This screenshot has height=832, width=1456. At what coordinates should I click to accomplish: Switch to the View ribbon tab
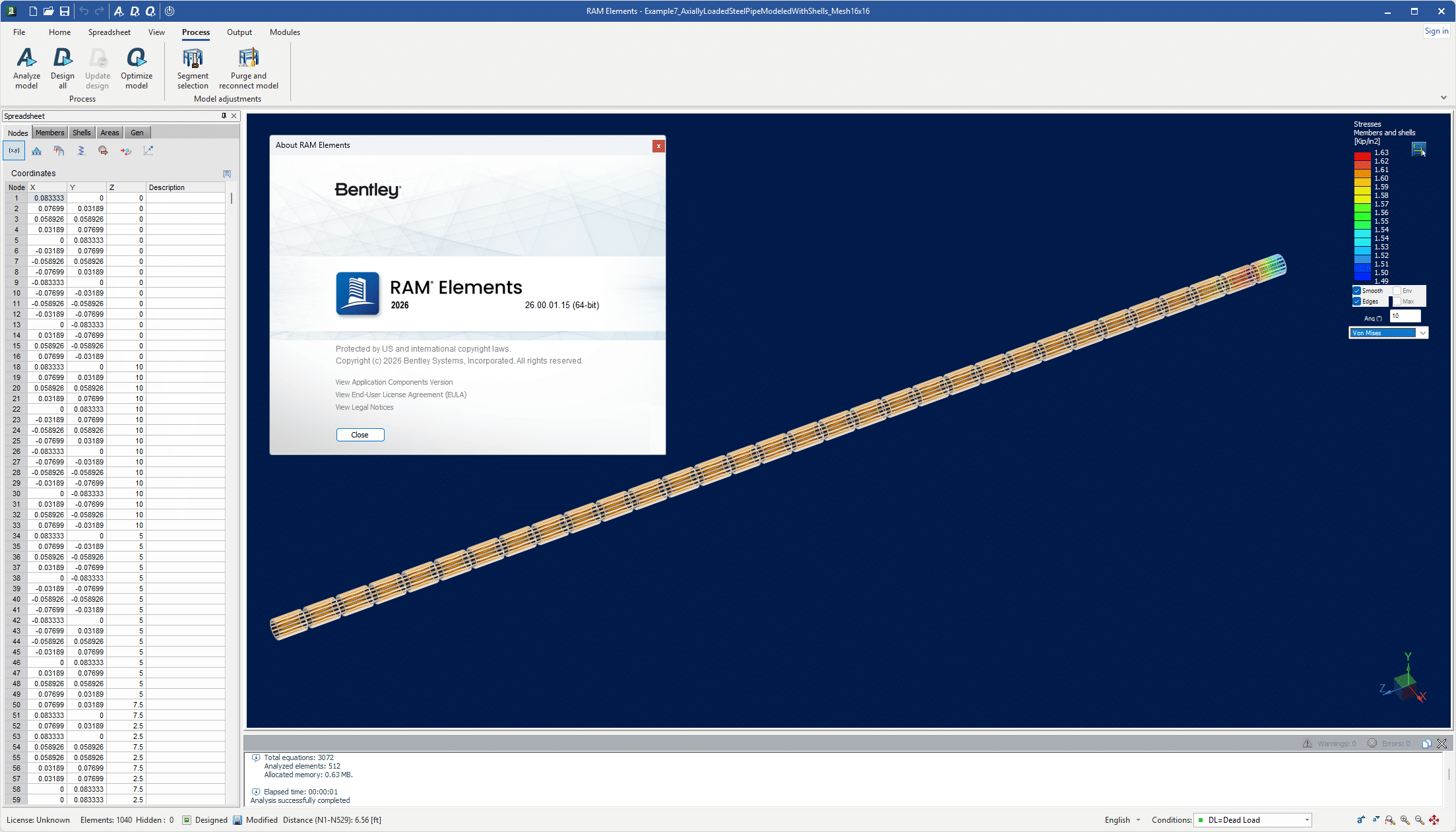(156, 32)
